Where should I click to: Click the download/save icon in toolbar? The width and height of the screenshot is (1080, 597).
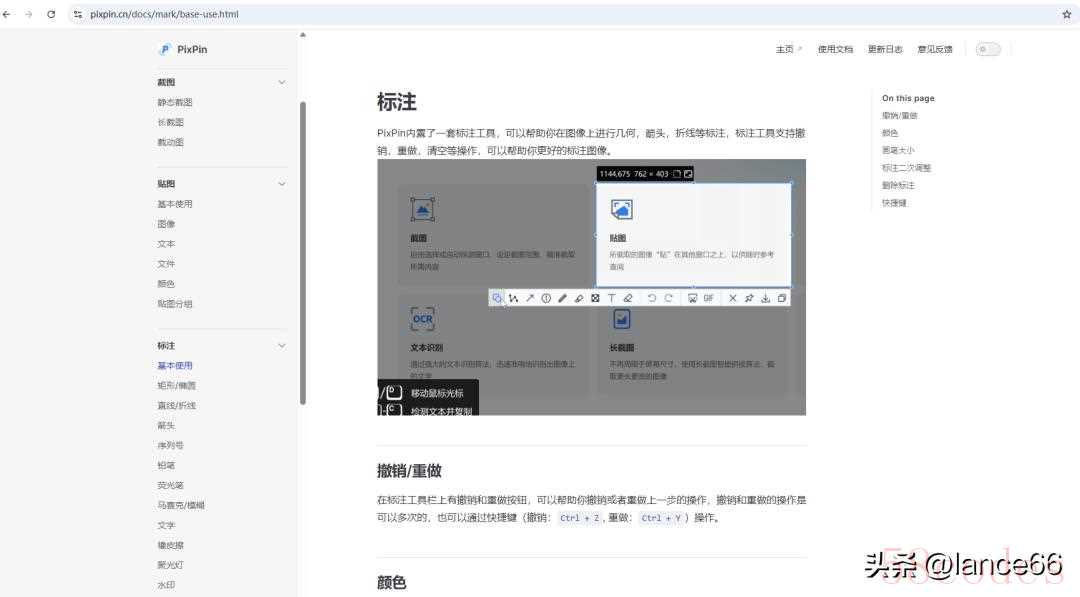[765, 298]
